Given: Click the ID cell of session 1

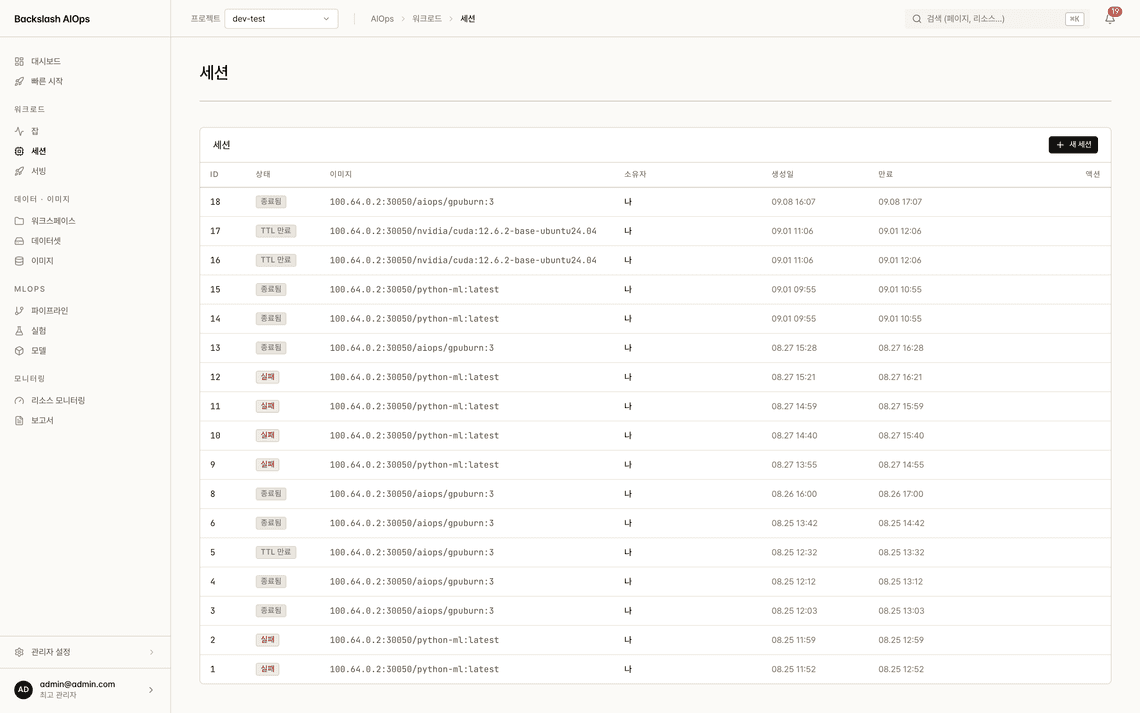Looking at the screenshot, I should pyautogui.click(x=213, y=669).
